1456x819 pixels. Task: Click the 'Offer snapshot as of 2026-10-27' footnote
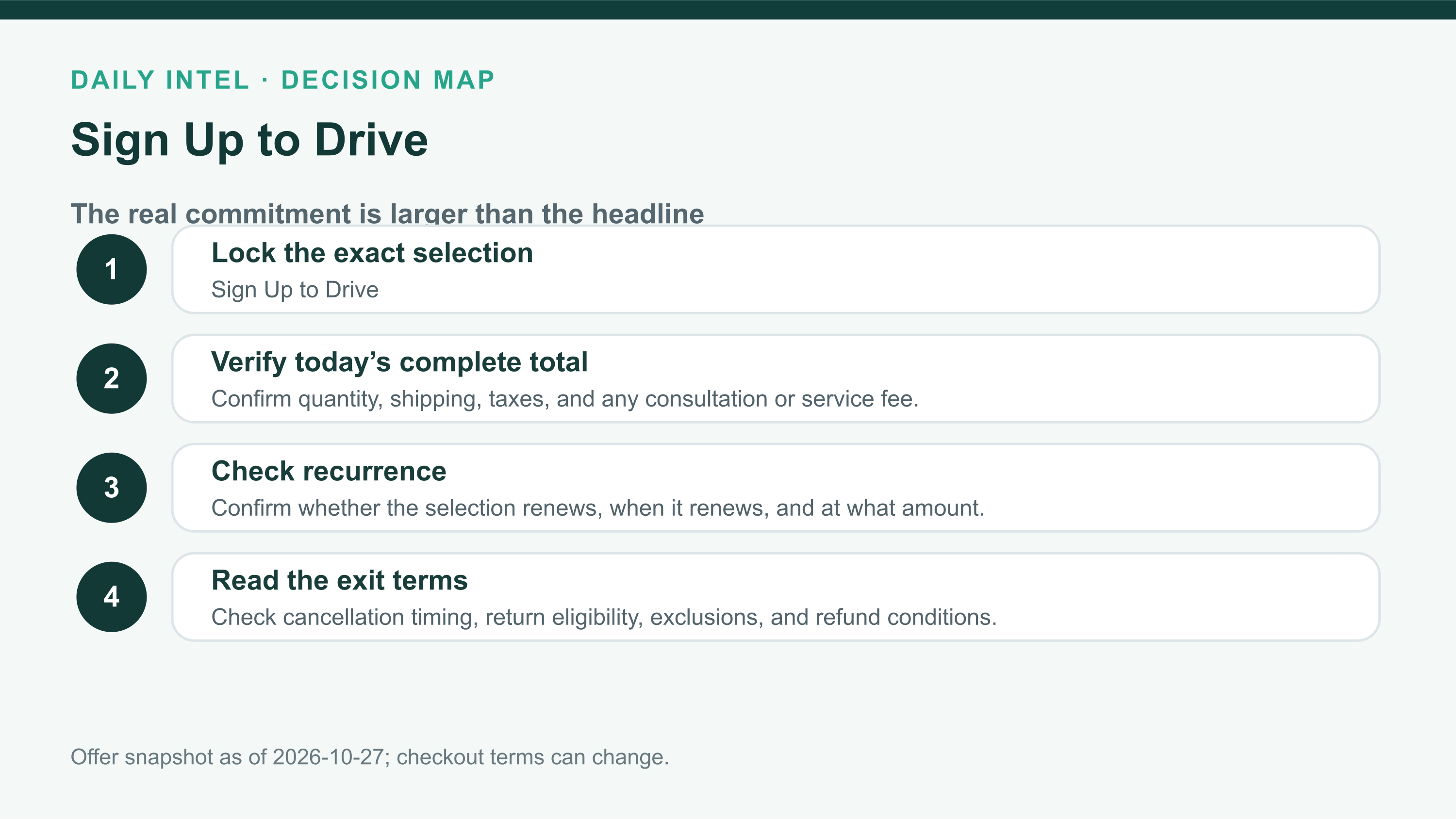370,757
